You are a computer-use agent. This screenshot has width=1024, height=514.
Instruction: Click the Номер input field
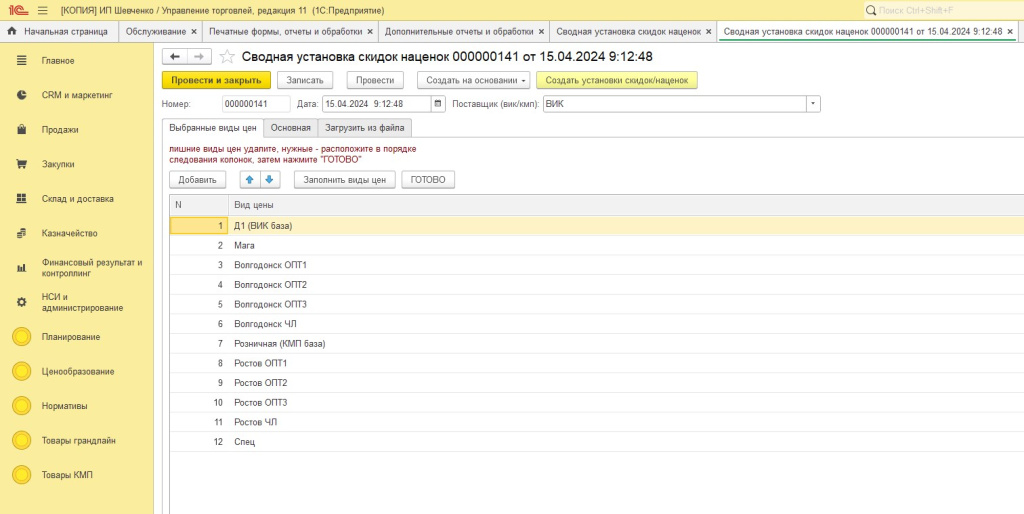point(255,104)
